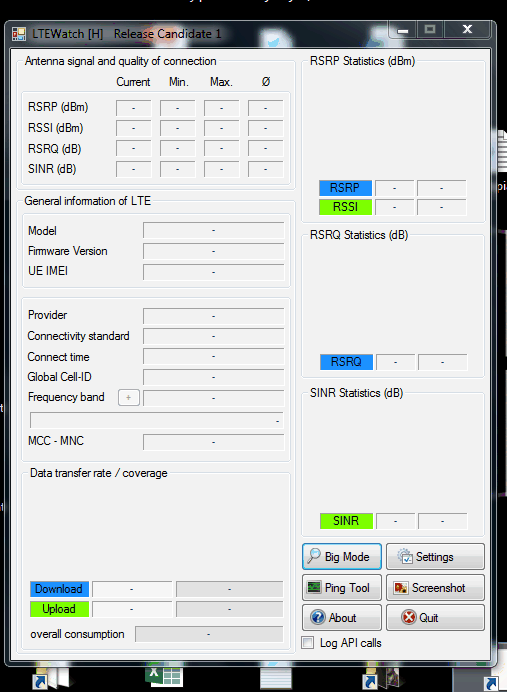507x692 pixels.
Task: Launch the Ping Tool
Action: click(x=342, y=587)
